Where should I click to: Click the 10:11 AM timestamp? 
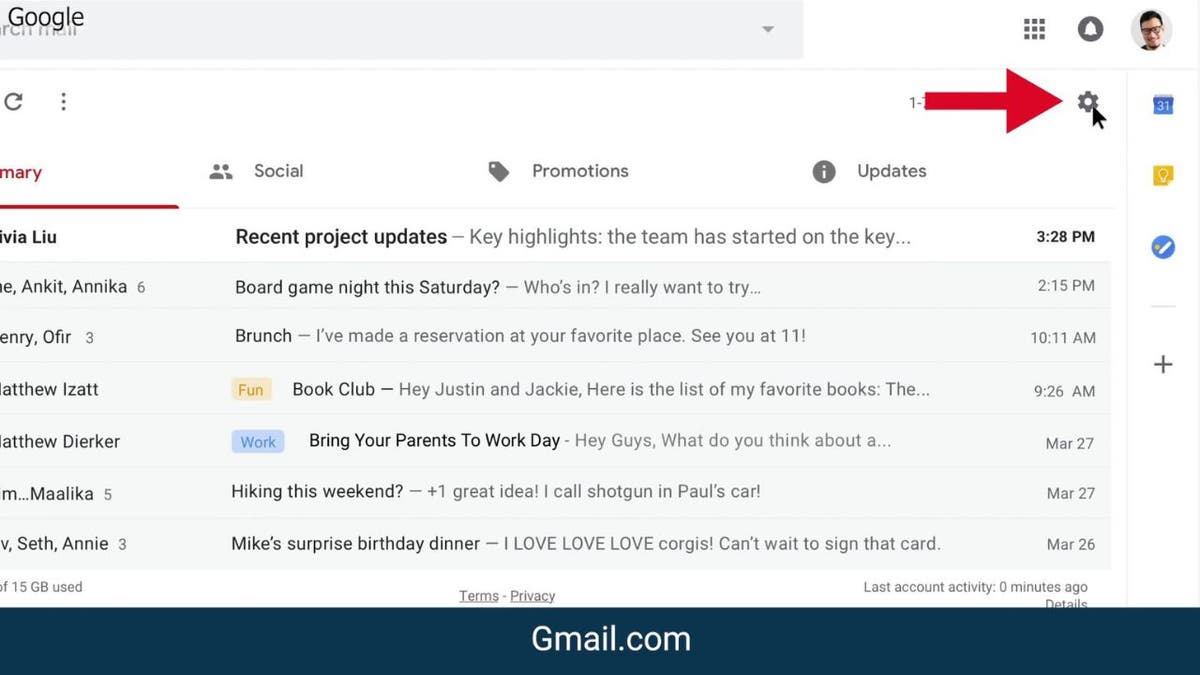pos(1063,338)
